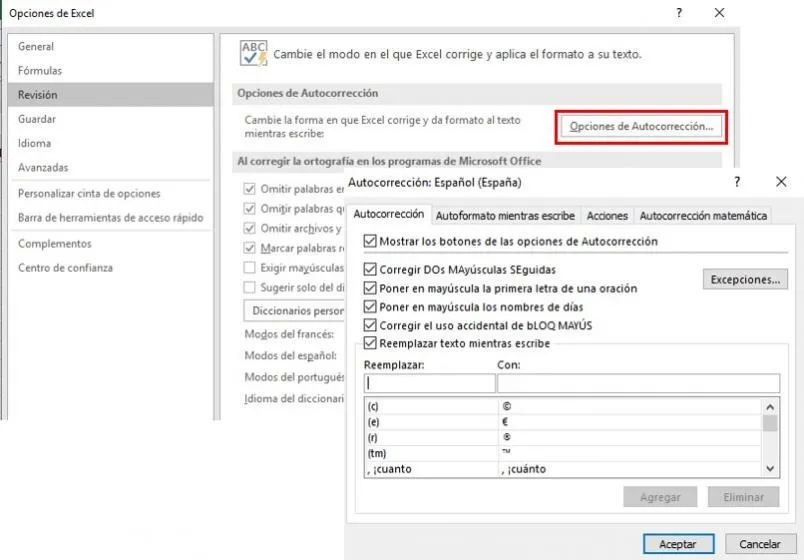Select the (e) euro replacement row
Image resolution: width=804 pixels, height=560 pixels.
point(563,422)
